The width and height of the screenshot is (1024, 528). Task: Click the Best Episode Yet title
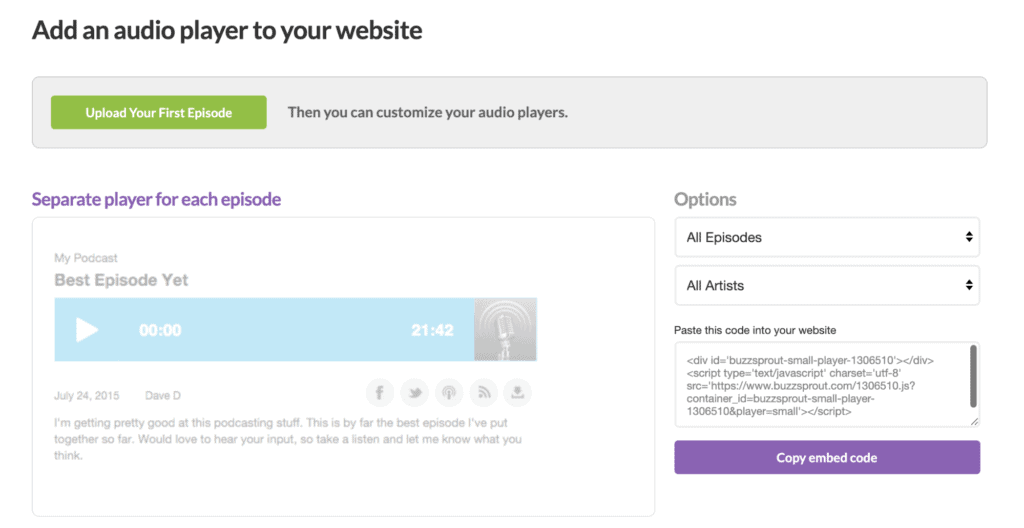(121, 280)
